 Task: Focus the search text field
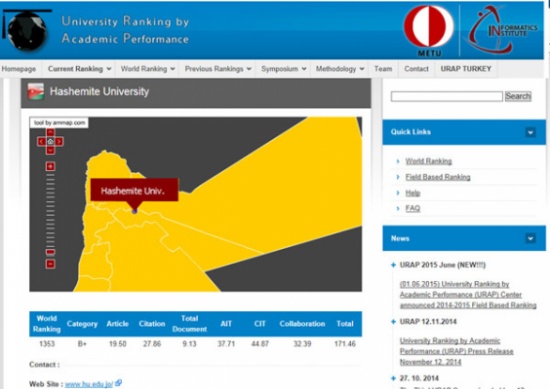click(447, 96)
